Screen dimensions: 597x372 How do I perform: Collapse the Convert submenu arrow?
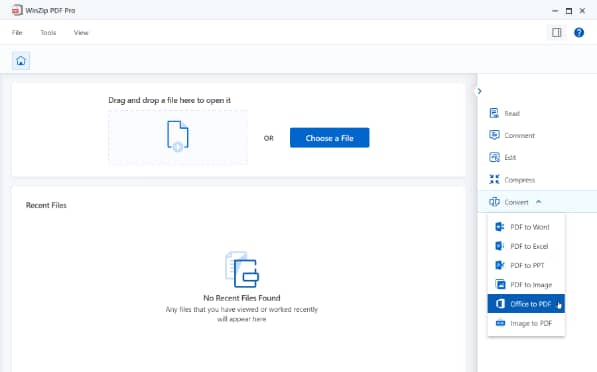tap(538, 202)
